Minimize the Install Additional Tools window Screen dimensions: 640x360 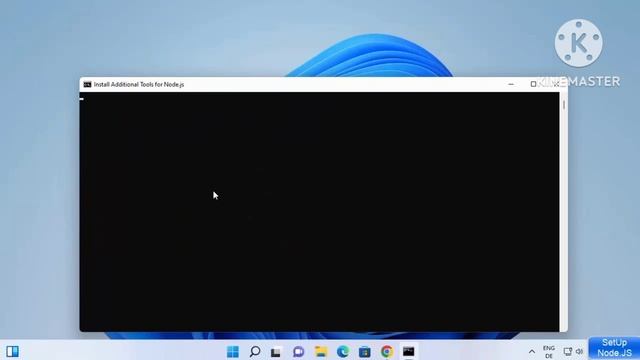click(511, 84)
